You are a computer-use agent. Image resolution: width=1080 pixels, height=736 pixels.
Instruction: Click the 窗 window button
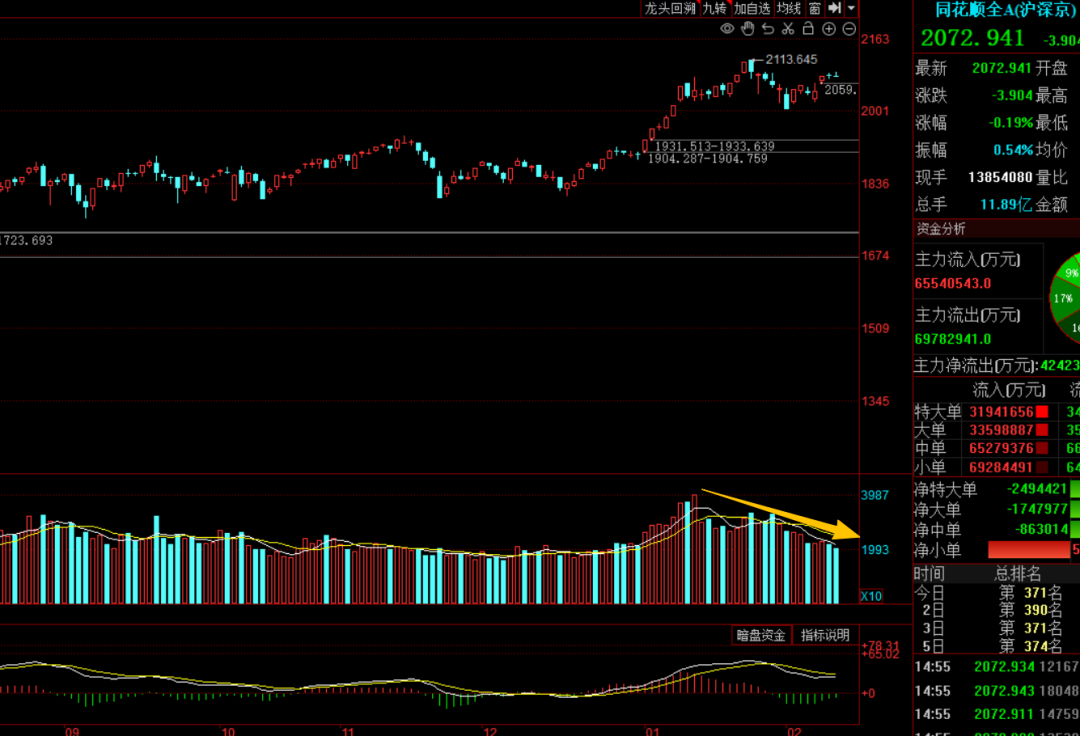[x=815, y=8]
